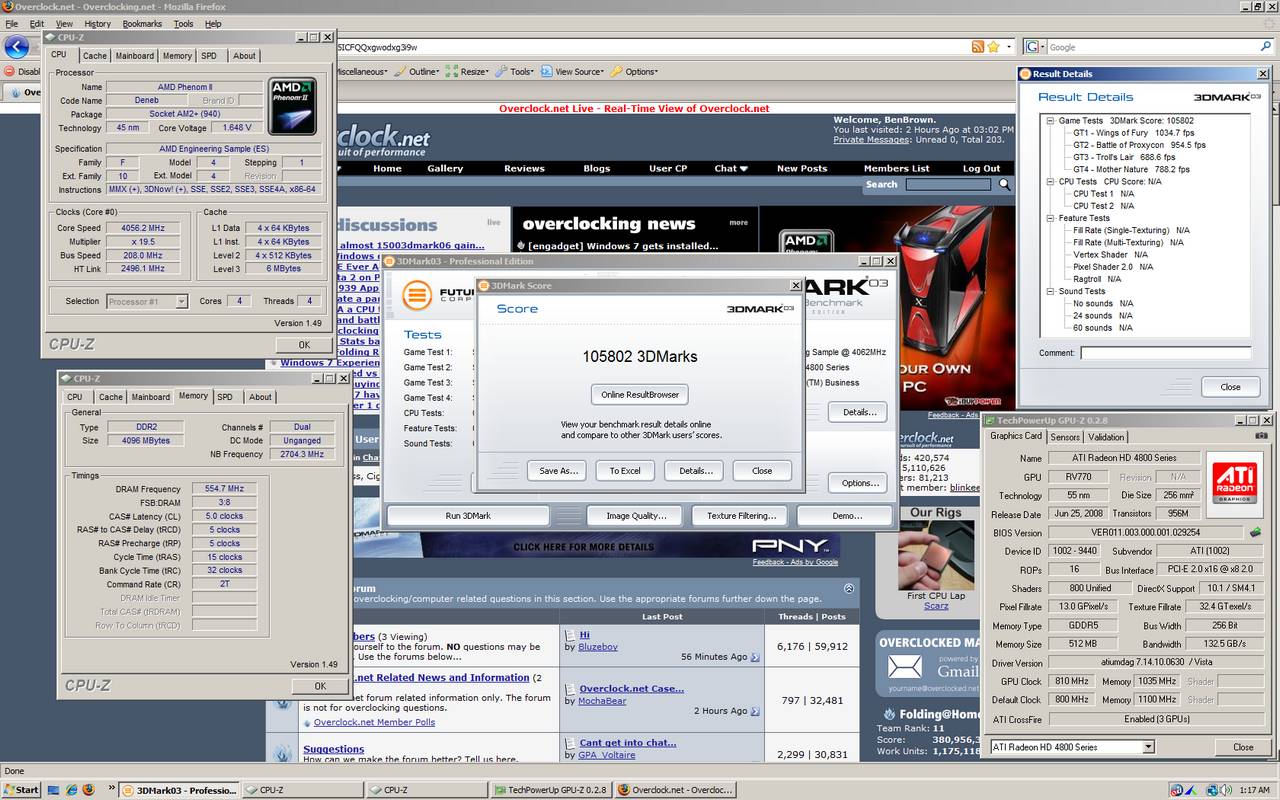Click OK in the lower CPU-Z Memory window
The width and height of the screenshot is (1280, 800).
point(320,686)
